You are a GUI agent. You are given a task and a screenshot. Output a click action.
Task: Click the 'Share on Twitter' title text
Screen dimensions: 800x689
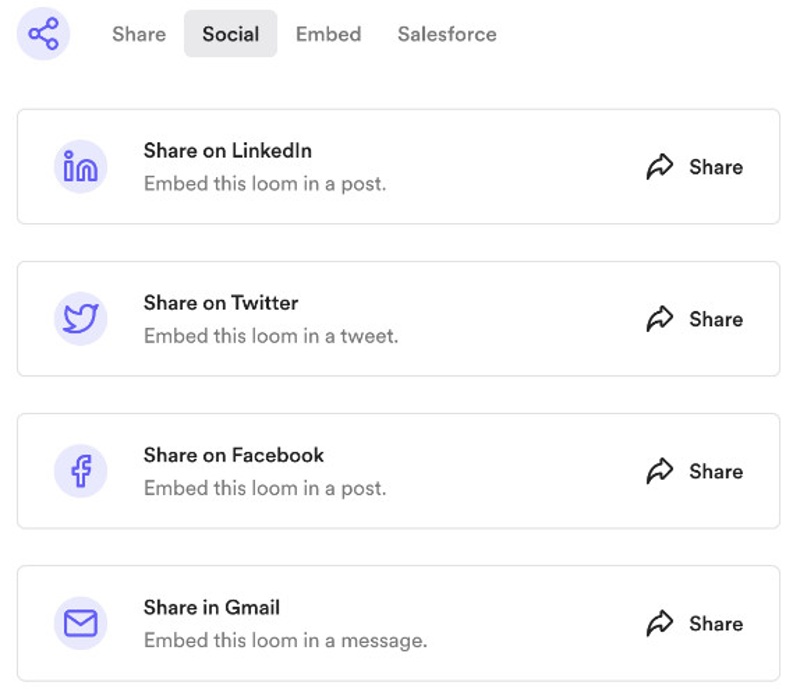221,303
